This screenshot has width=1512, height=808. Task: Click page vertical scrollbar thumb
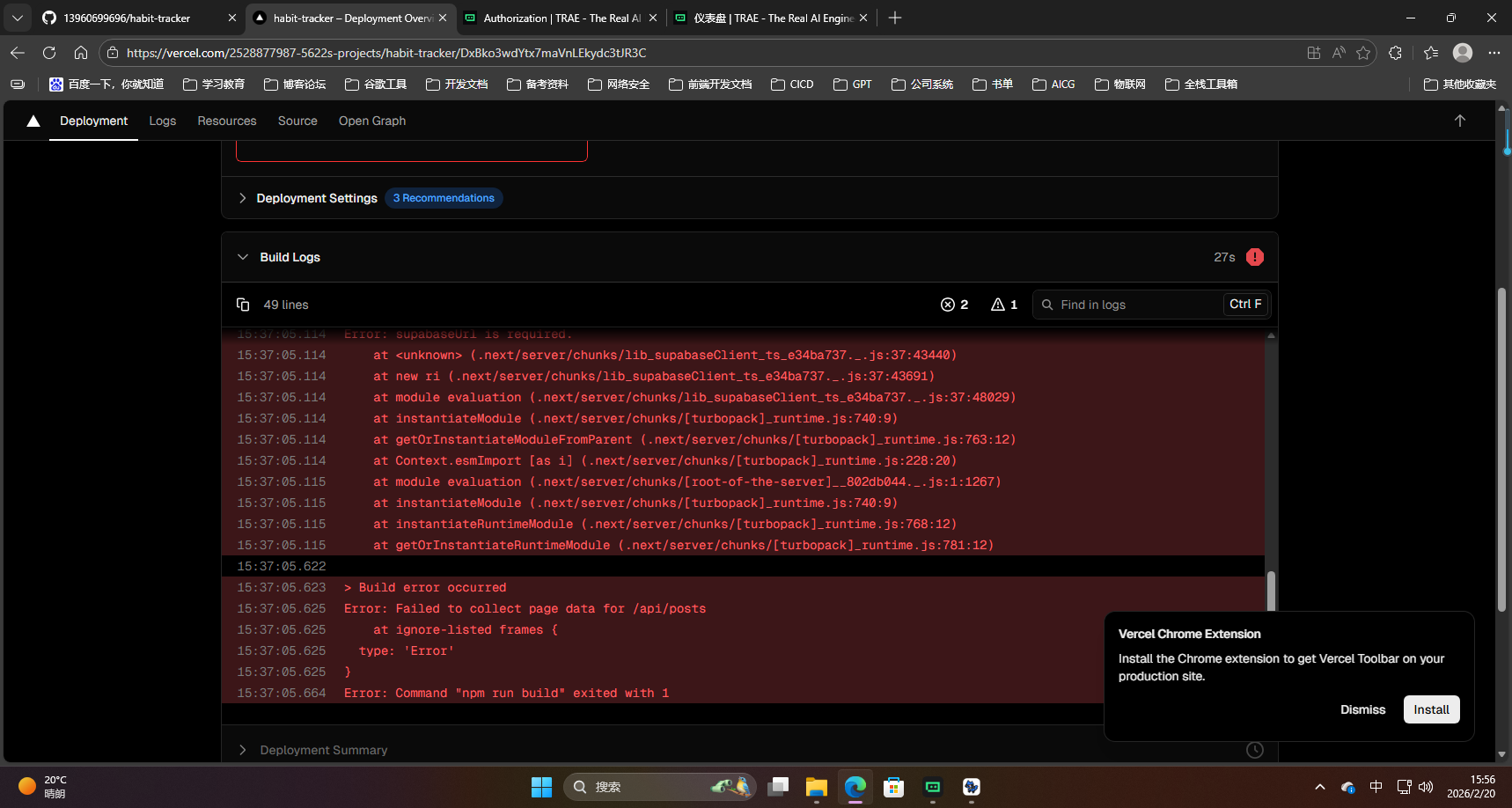point(1501,449)
